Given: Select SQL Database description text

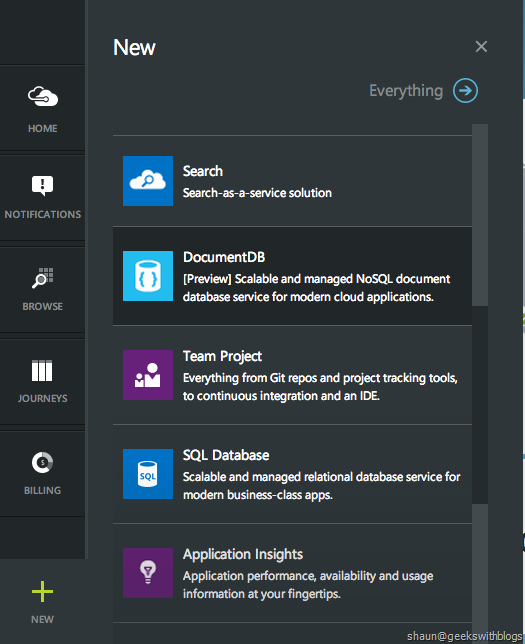Looking at the screenshot, I should [322, 485].
